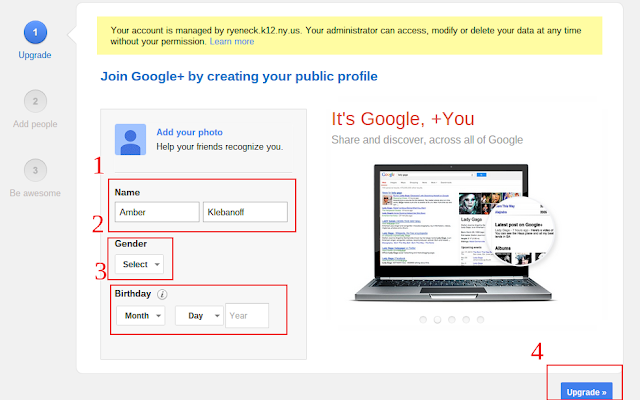Open the birthday Day dropdown
640x400 pixels.
pyautogui.click(x=199, y=316)
